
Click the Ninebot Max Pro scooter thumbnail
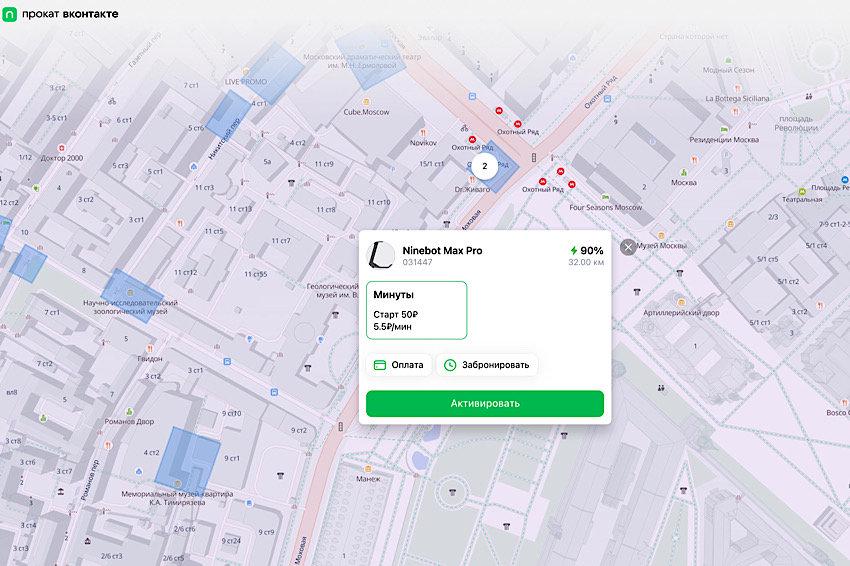point(381,256)
